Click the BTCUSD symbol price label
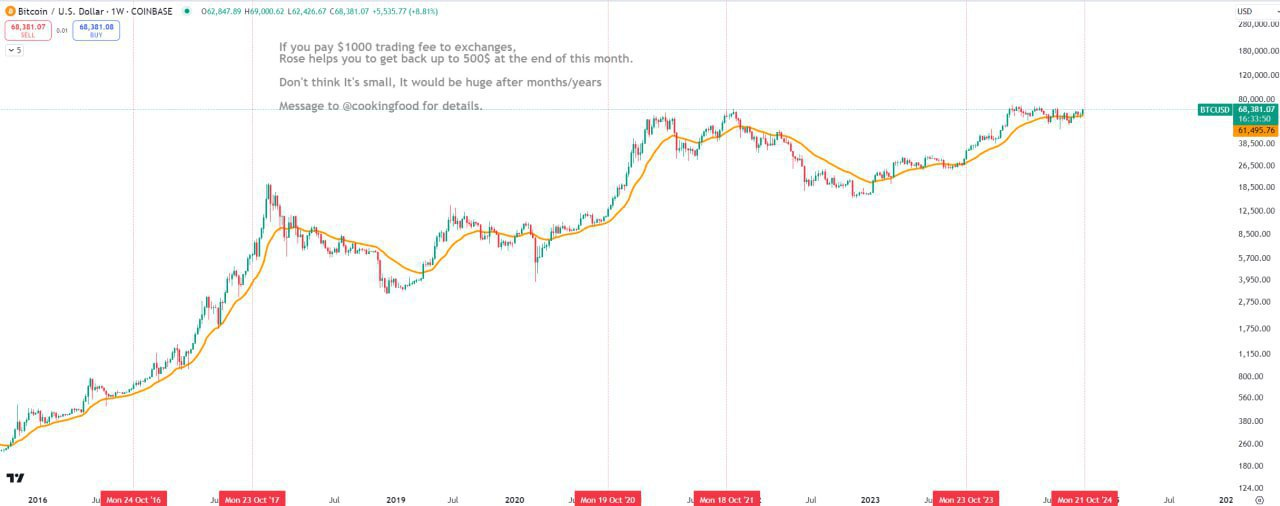1280x506 pixels. pos(1214,109)
